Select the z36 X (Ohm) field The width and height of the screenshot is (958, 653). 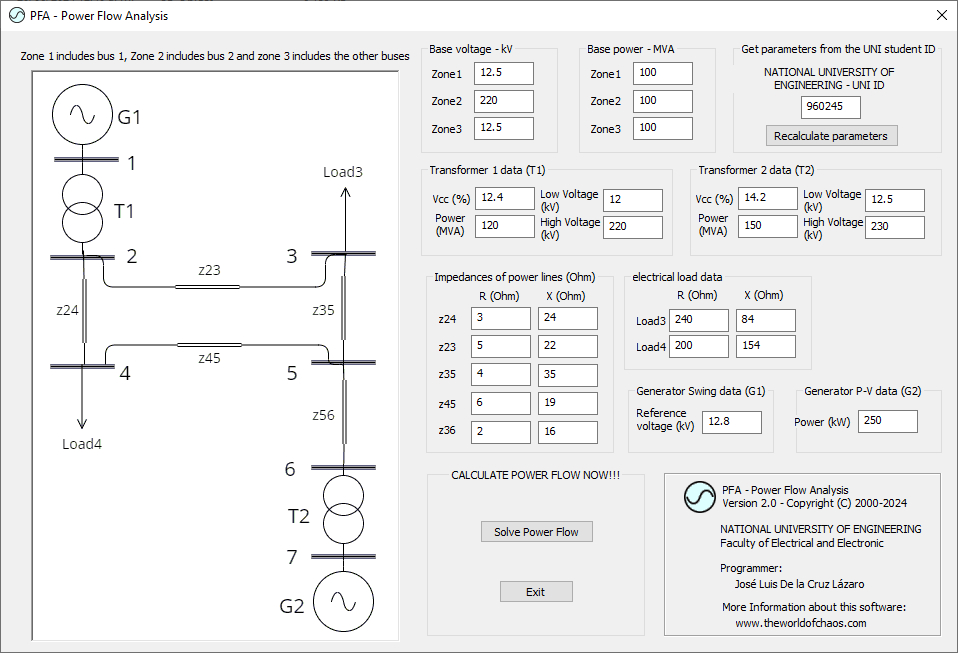click(x=568, y=432)
